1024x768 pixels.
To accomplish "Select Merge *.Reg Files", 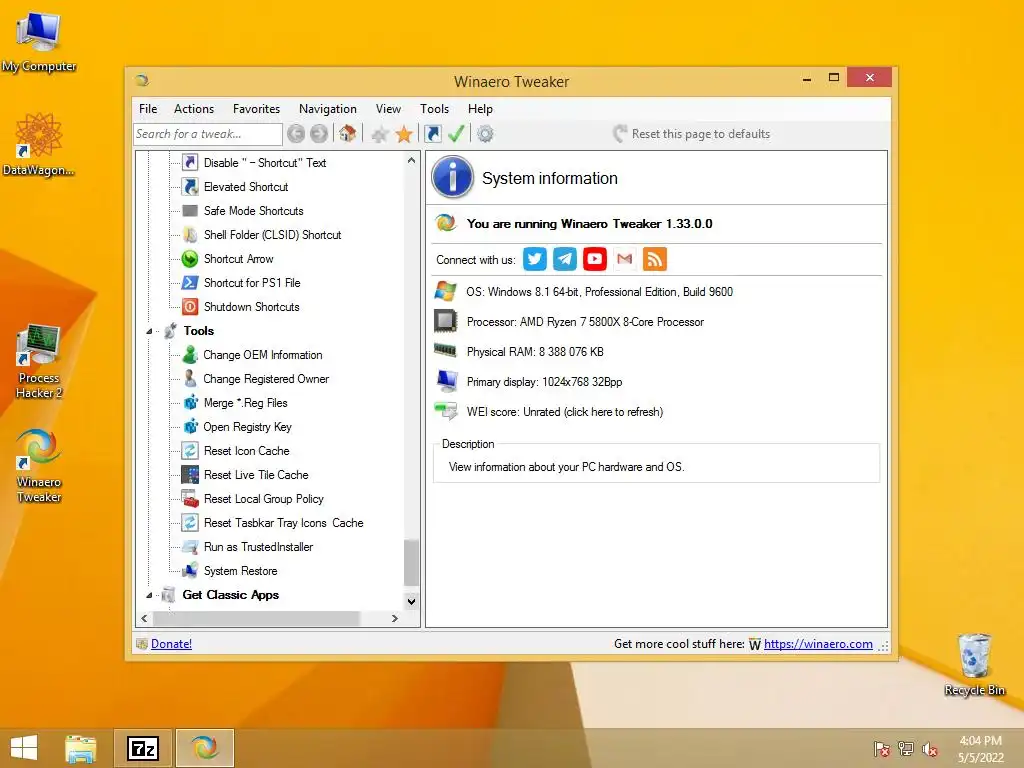I will (x=246, y=403).
